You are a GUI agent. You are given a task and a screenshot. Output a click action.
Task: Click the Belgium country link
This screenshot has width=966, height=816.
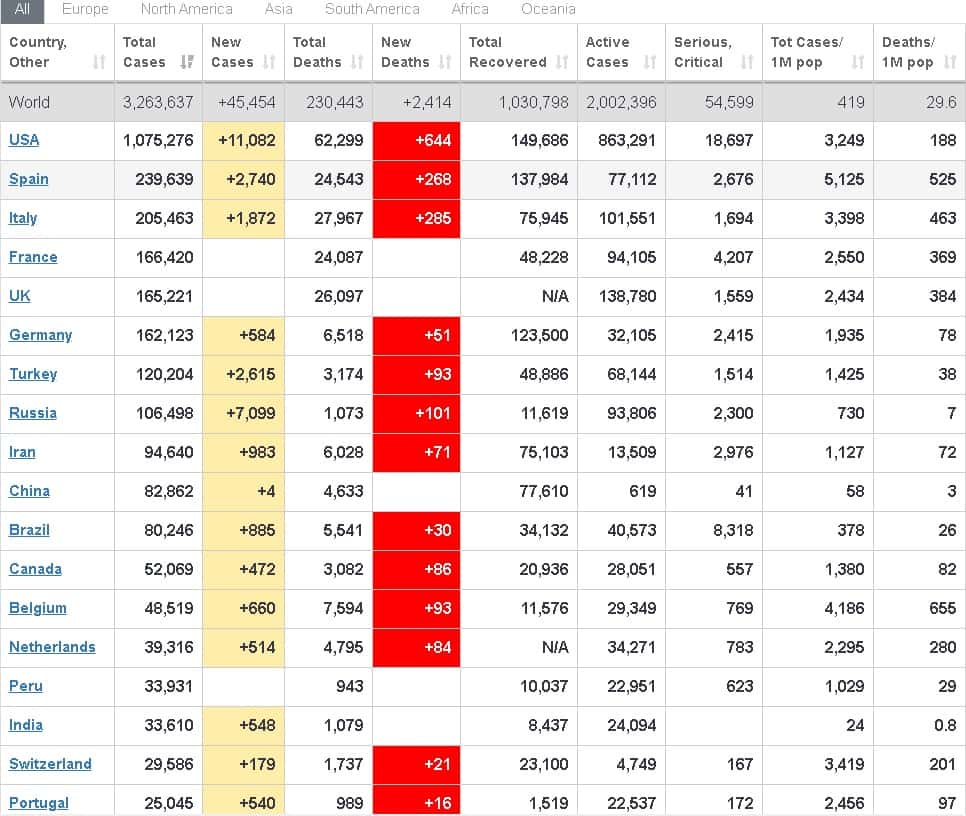38,608
